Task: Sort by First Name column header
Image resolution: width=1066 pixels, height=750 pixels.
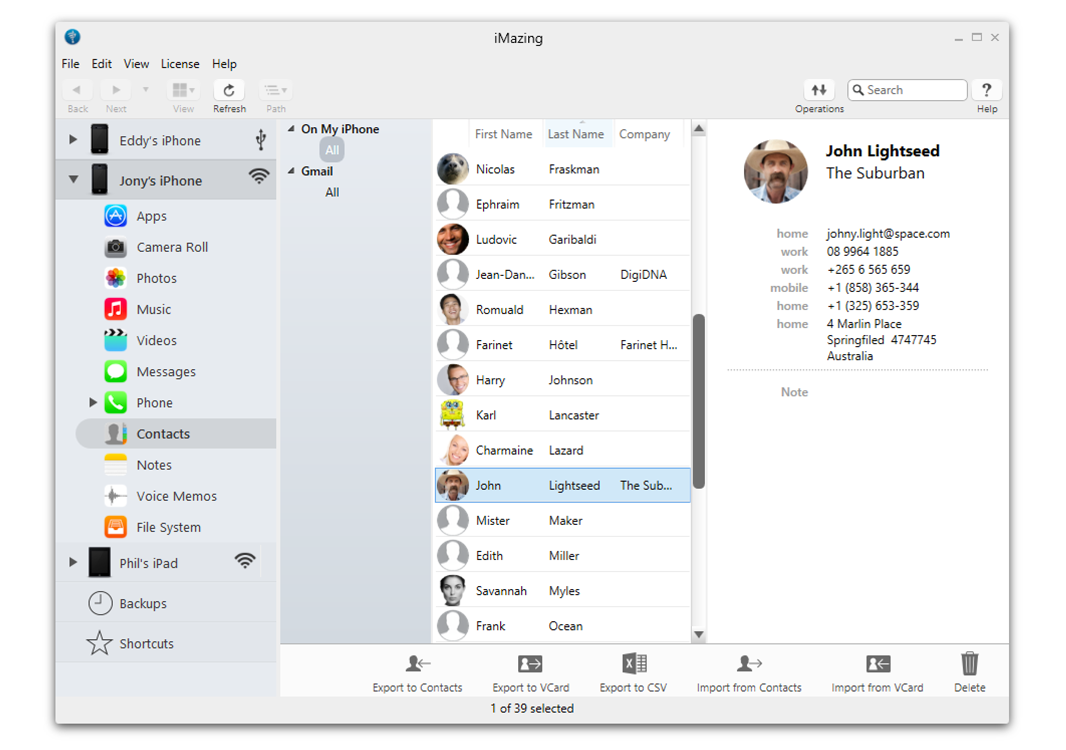Action: pos(504,134)
